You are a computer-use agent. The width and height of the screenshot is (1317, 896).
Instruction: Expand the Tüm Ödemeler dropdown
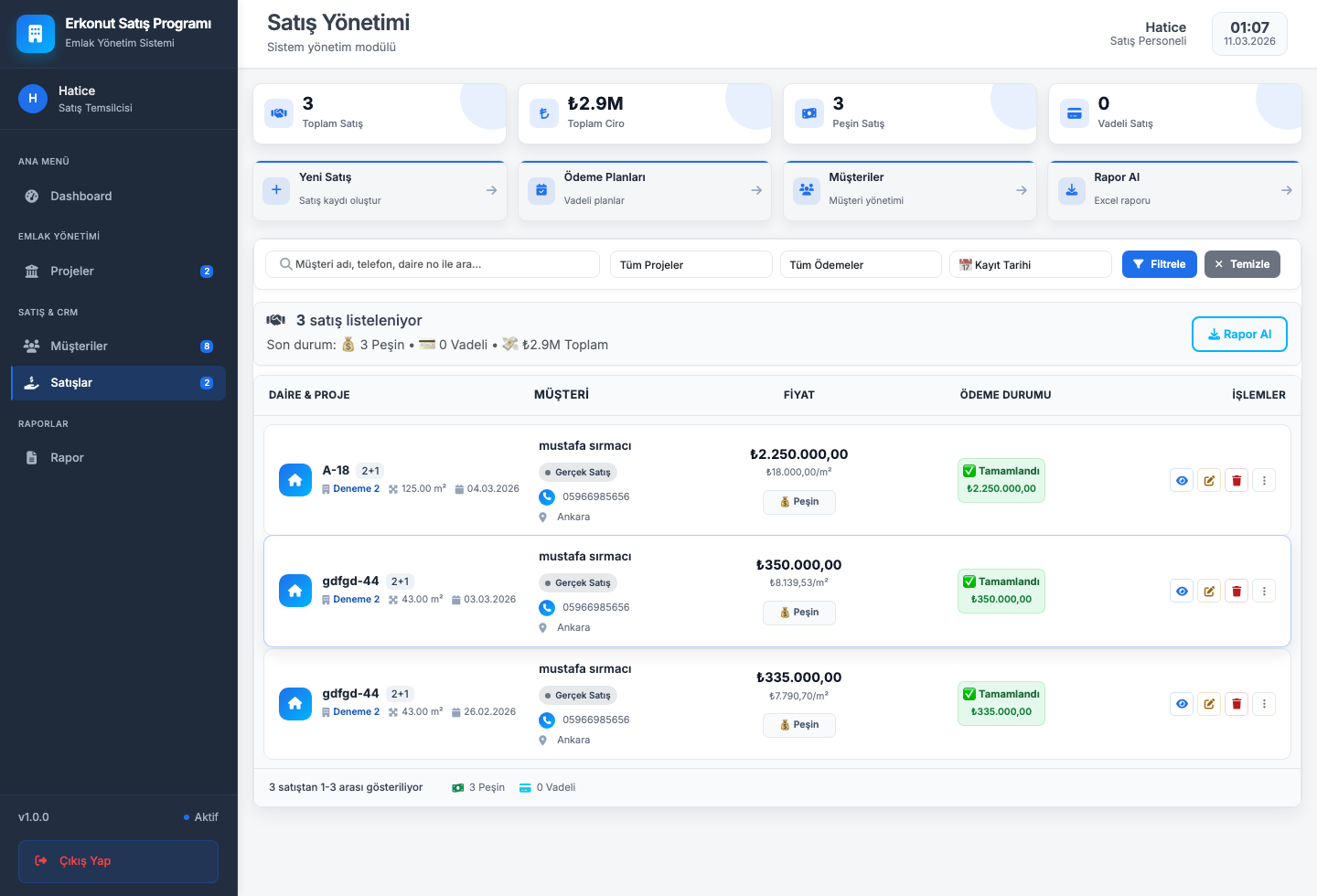(860, 264)
